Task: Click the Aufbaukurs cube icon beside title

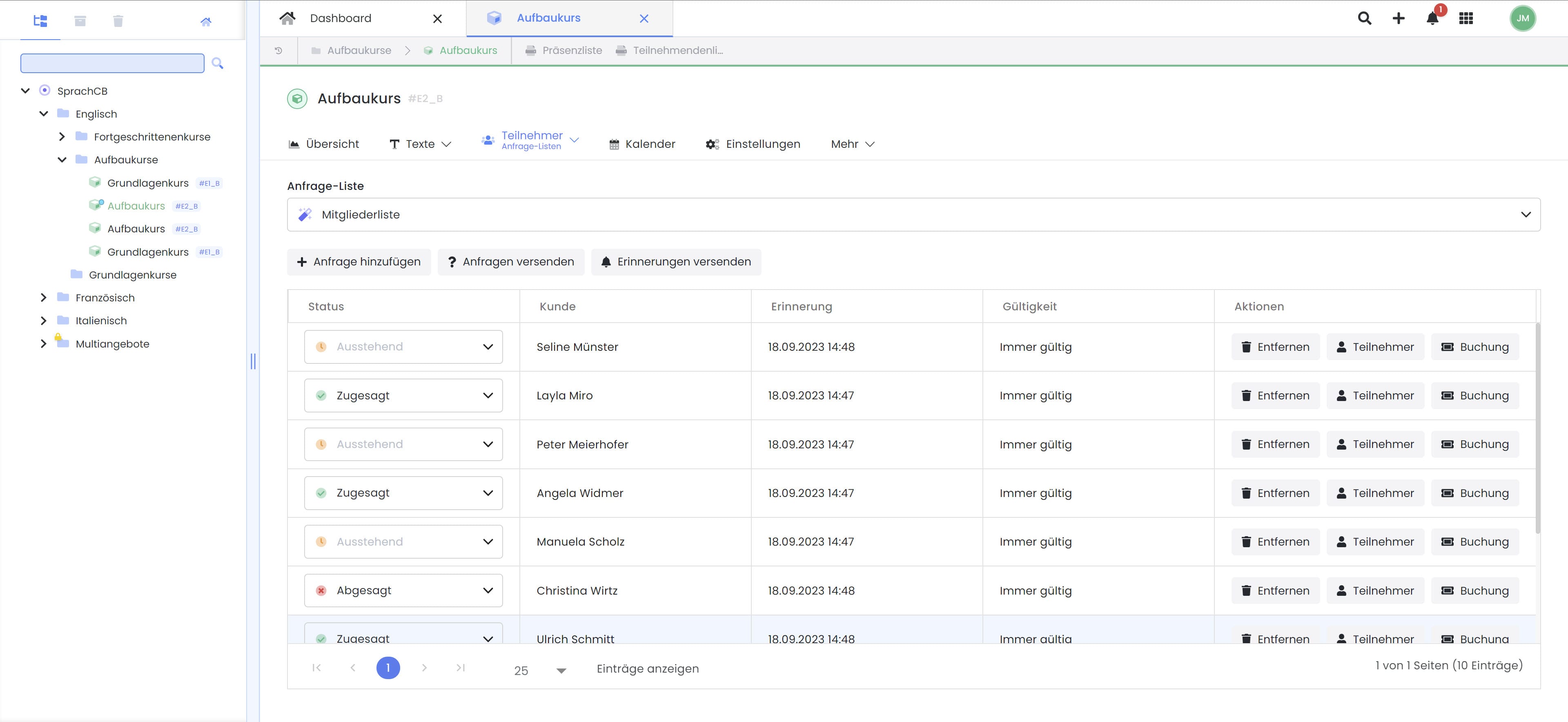Action: pyautogui.click(x=297, y=98)
